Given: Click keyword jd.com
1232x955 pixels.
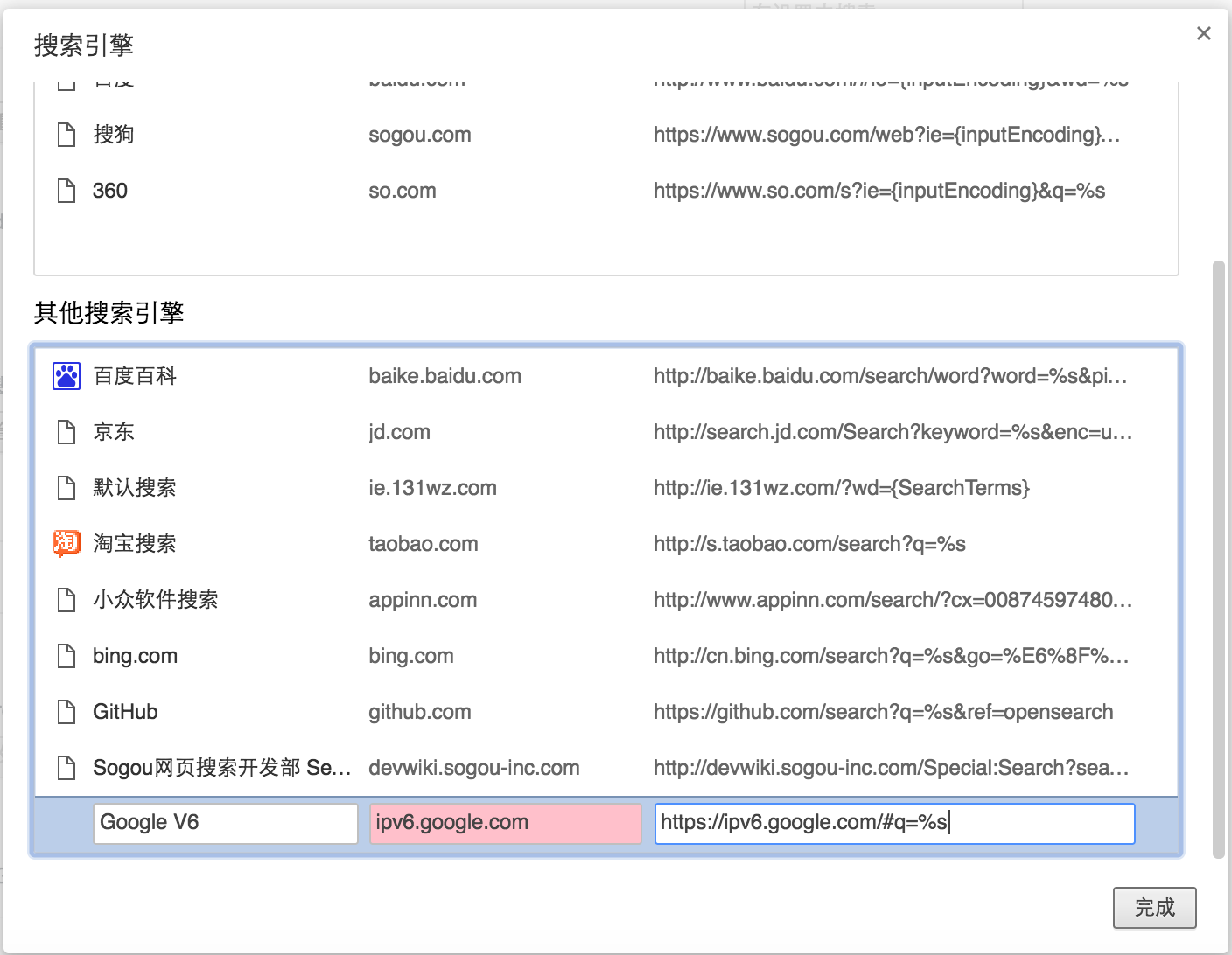Looking at the screenshot, I should coord(399,432).
